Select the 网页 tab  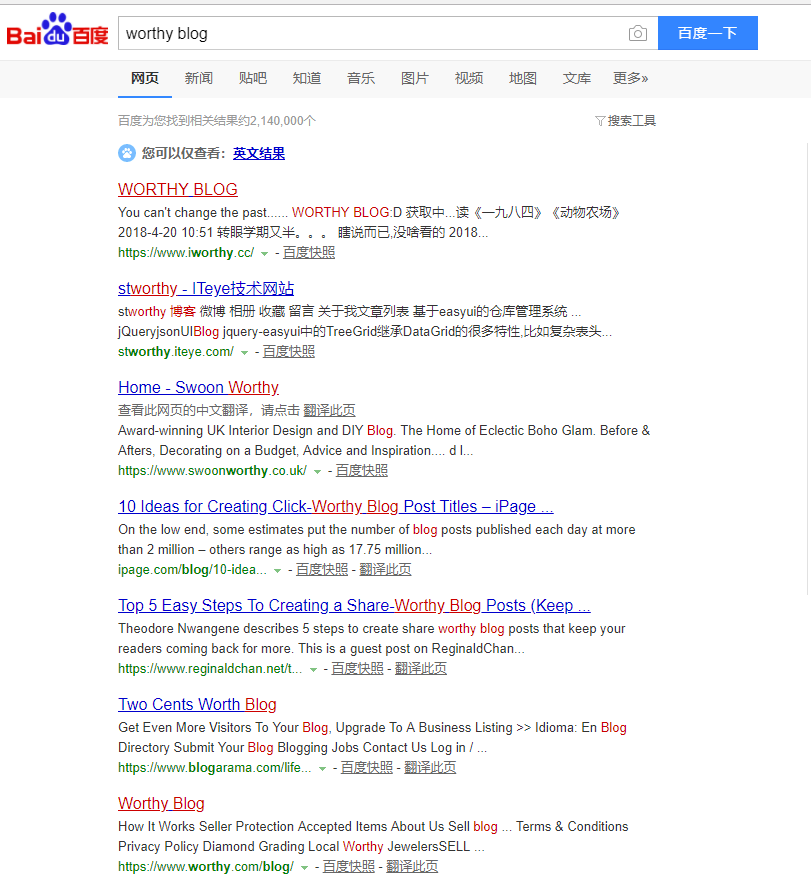click(145, 78)
